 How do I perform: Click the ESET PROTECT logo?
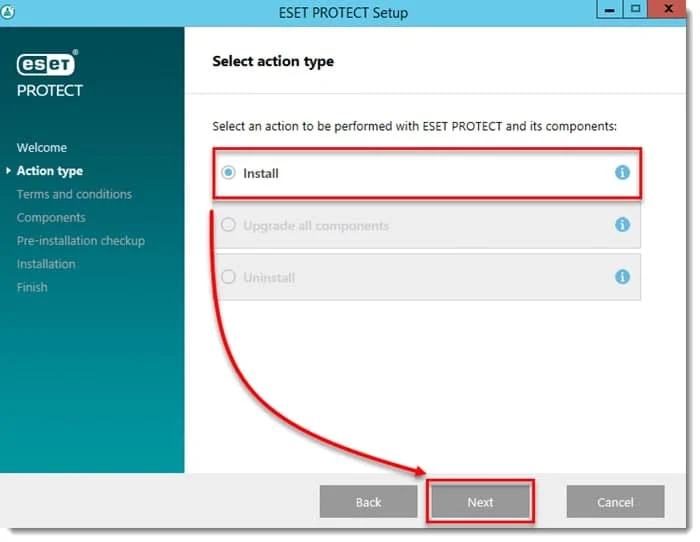click(49, 73)
